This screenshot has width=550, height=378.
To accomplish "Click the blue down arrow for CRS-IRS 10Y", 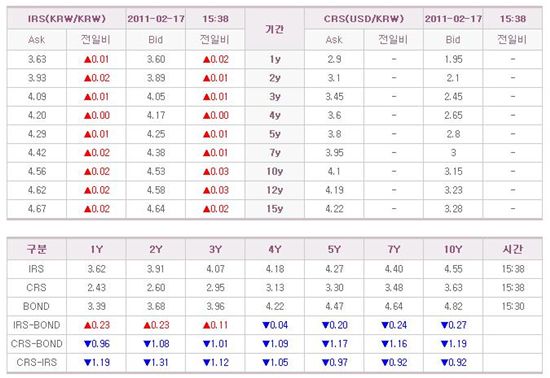I will [x=444, y=363].
